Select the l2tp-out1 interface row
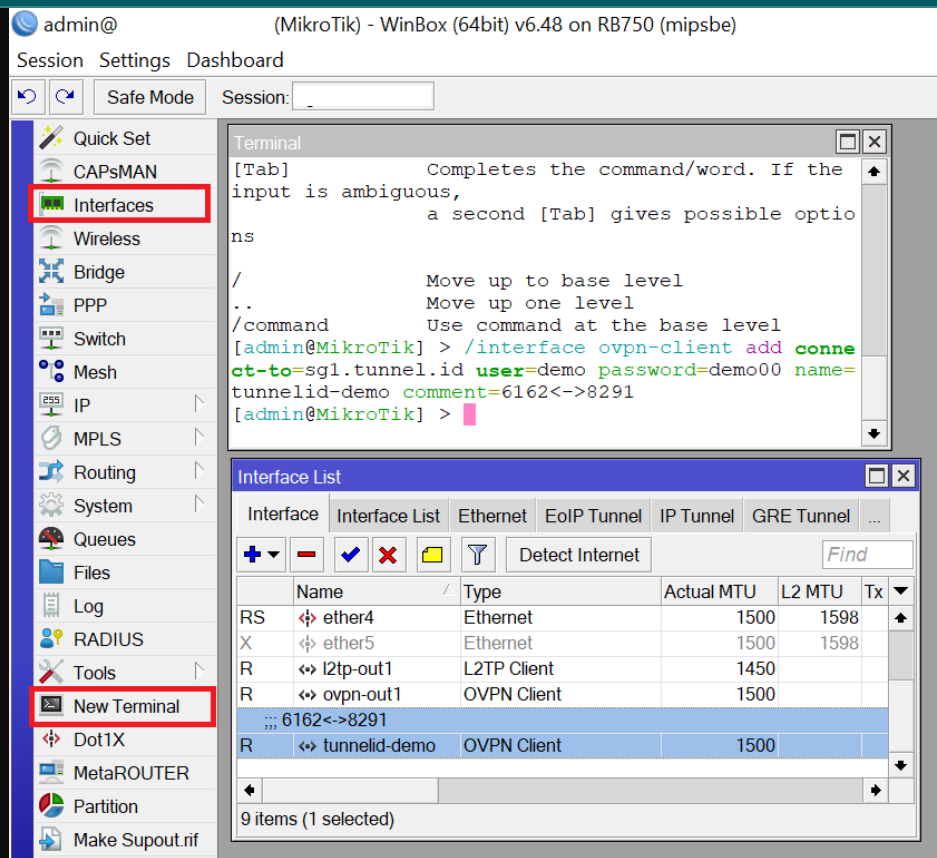The image size is (937, 858). 562,669
